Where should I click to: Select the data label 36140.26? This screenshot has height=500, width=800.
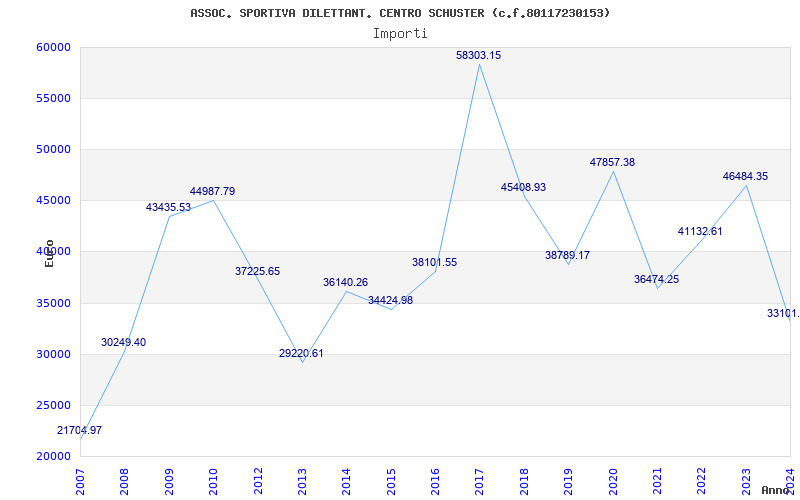click(x=345, y=282)
